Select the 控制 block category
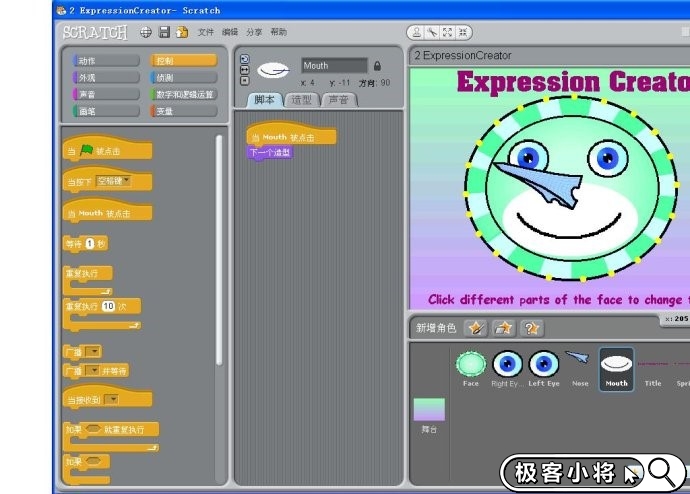 [x=184, y=60]
